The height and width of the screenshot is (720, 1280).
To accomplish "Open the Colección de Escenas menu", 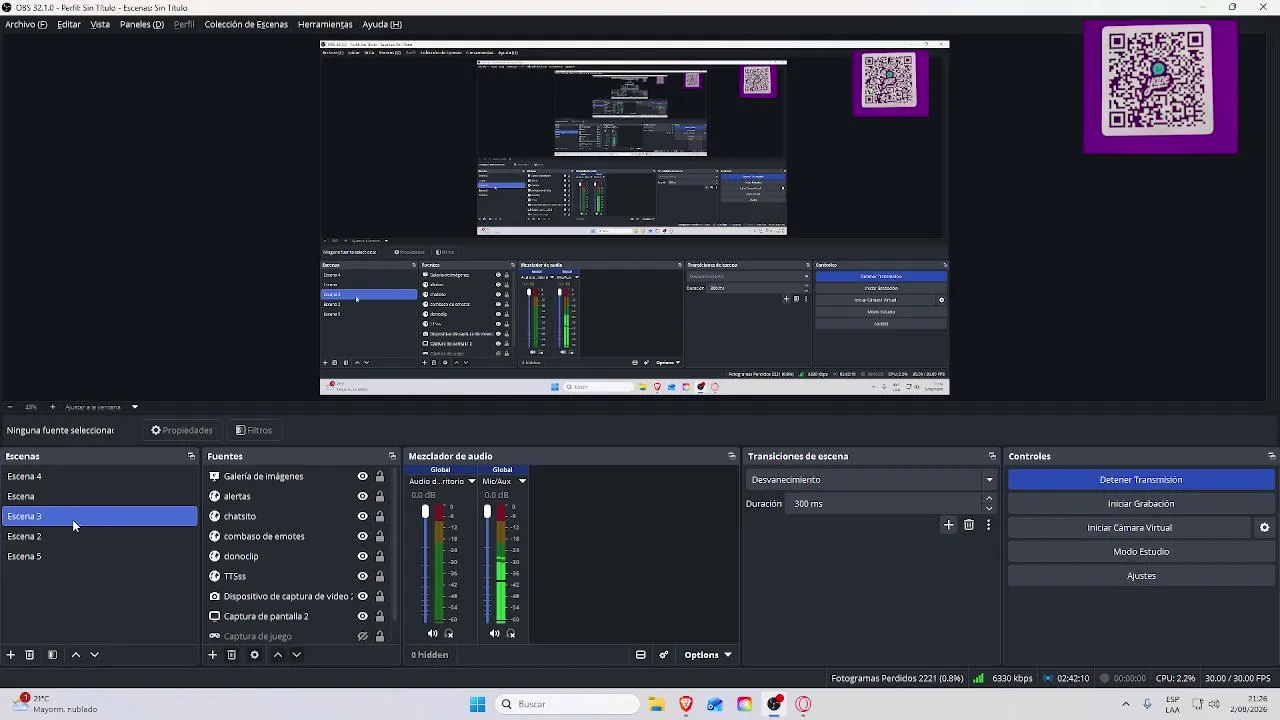I will pyautogui.click(x=246, y=24).
